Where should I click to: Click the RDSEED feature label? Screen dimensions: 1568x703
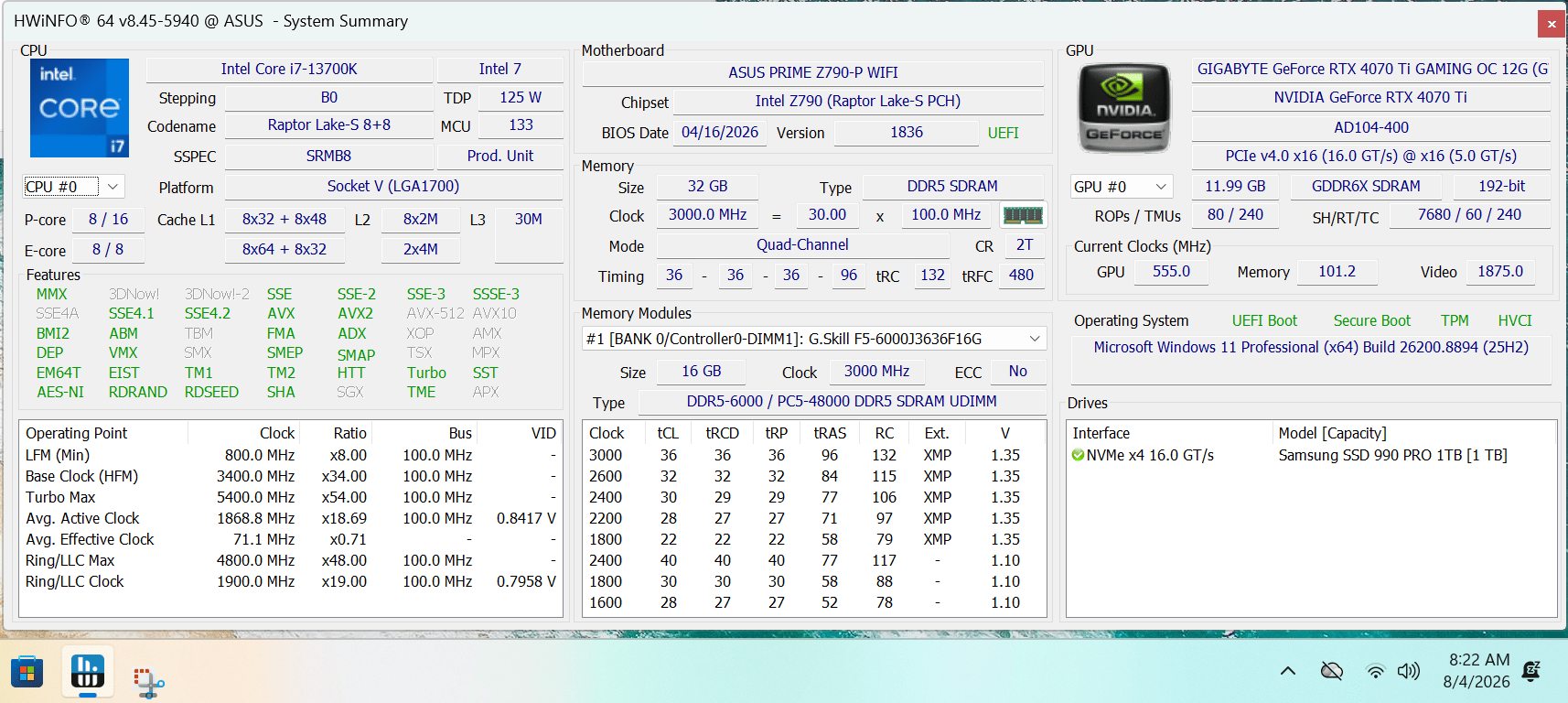(x=211, y=393)
